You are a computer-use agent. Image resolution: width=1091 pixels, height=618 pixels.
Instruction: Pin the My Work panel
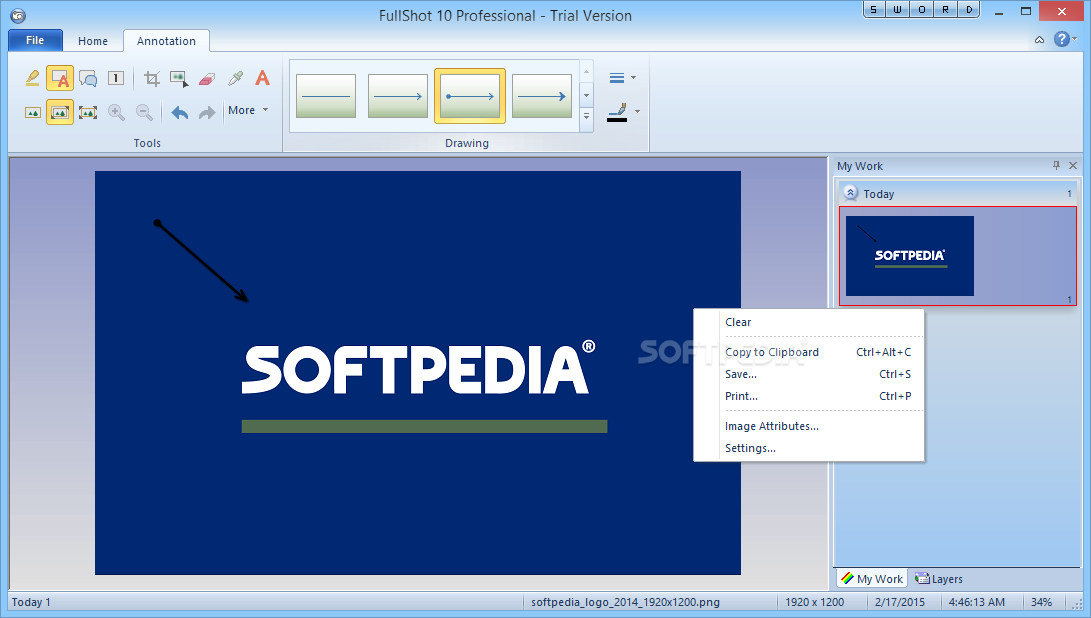(1056, 166)
